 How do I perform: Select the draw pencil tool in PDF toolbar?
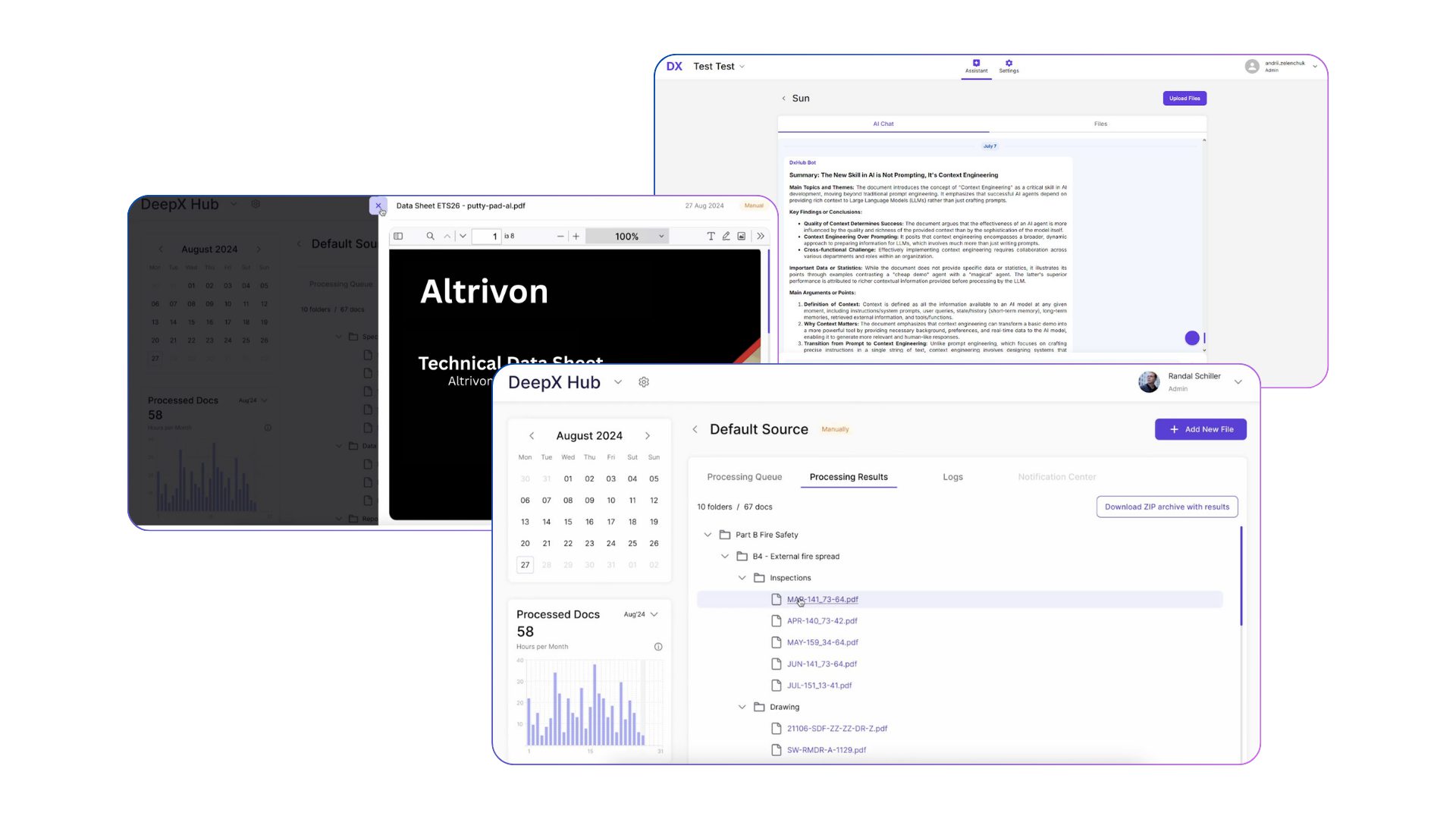(x=726, y=236)
